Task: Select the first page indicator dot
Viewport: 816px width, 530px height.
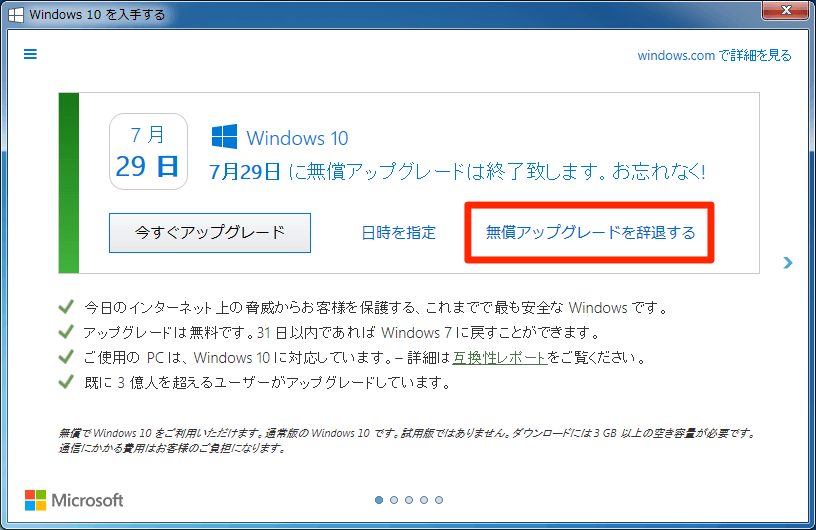Action: pos(379,500)
